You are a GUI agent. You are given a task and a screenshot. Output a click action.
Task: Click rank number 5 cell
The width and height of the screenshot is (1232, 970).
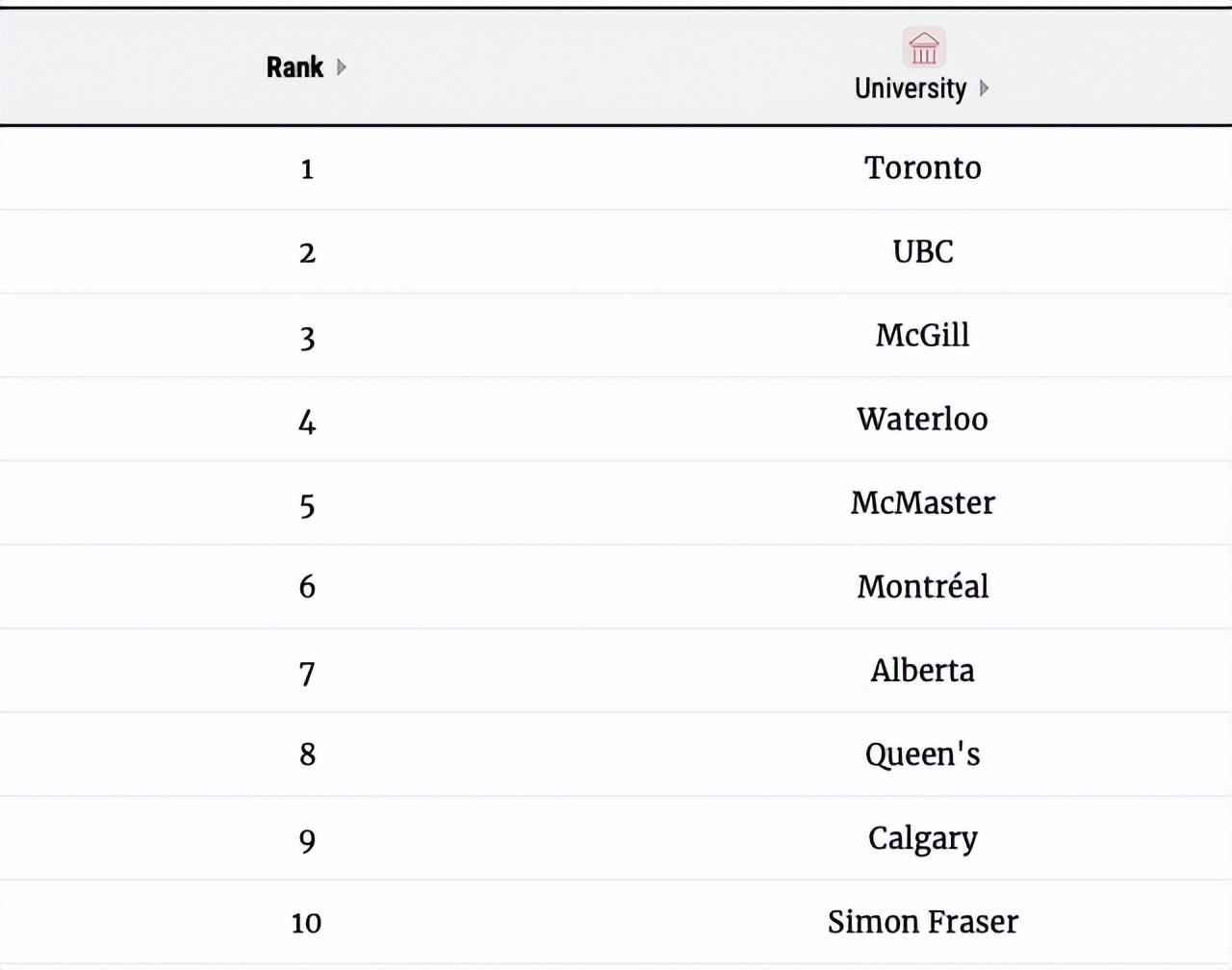pyautogui.click(x=307, y=505)
